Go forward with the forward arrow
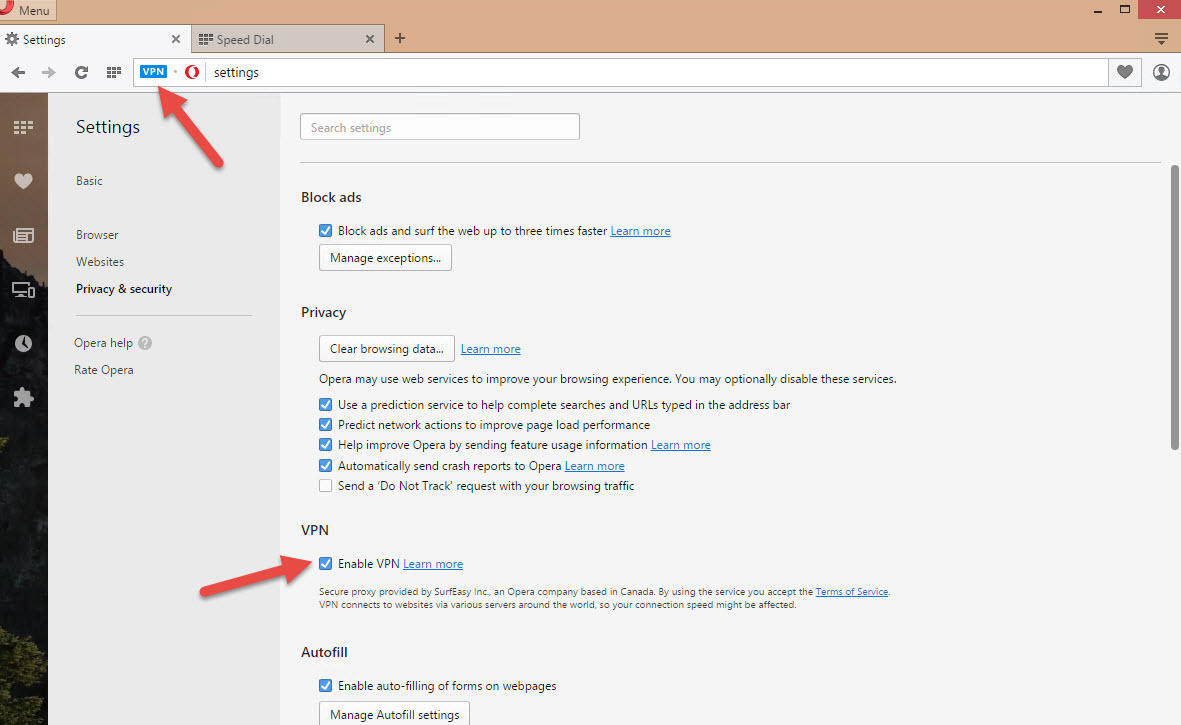The image size is (1181, 725). [49, 72]
